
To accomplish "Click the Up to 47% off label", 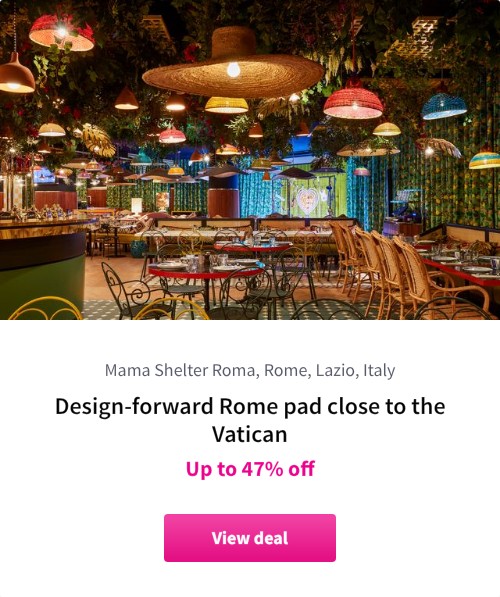I will (x=250, y=469).
